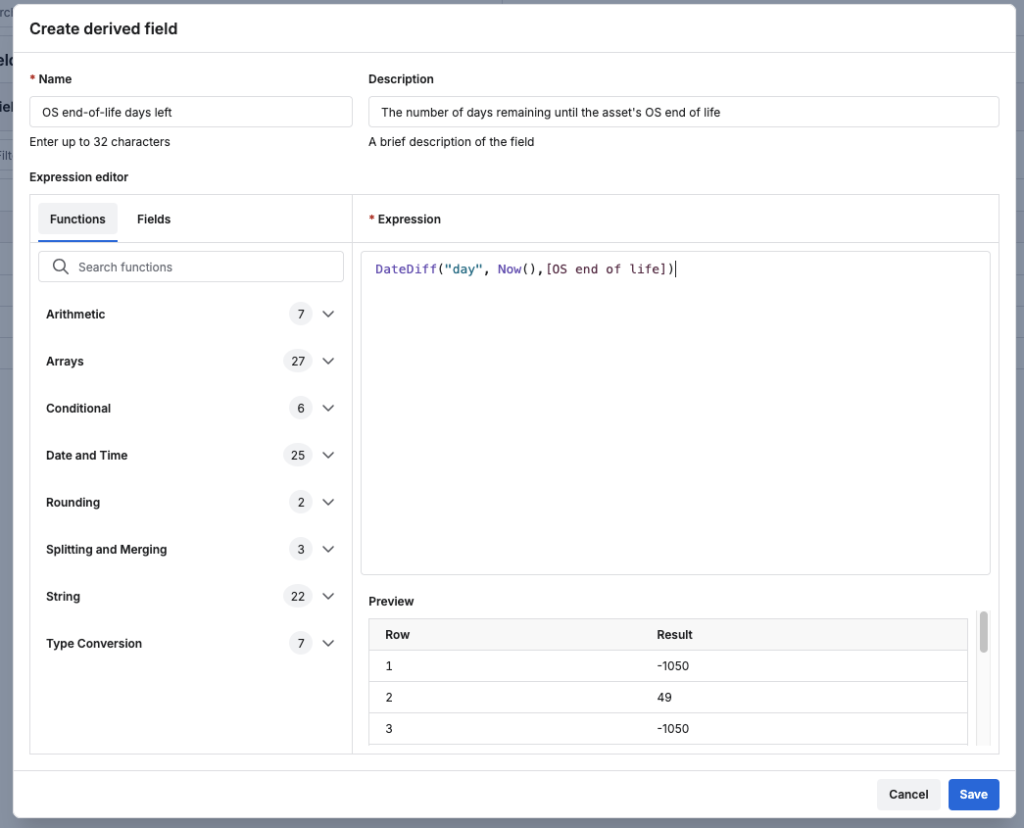Image resolution: width=1024 pixels, height=828 pixels.
Task: Click the Rounding count badge 2
Action: (300, 502)
